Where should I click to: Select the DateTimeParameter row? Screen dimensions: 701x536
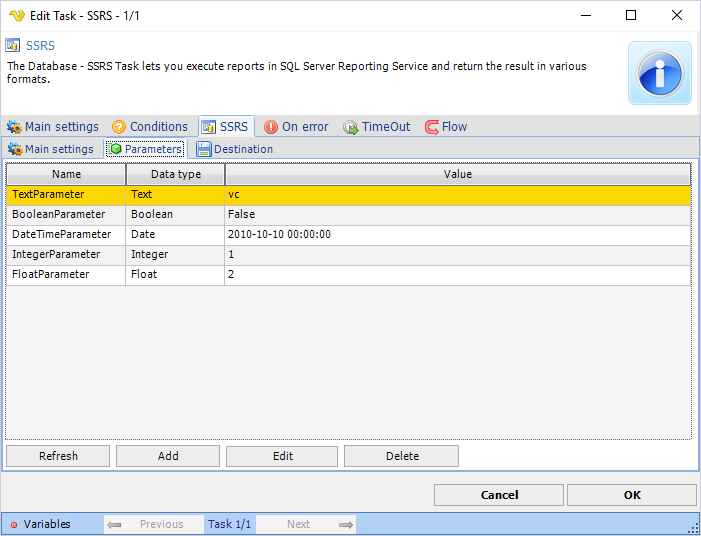click(349, 235)
